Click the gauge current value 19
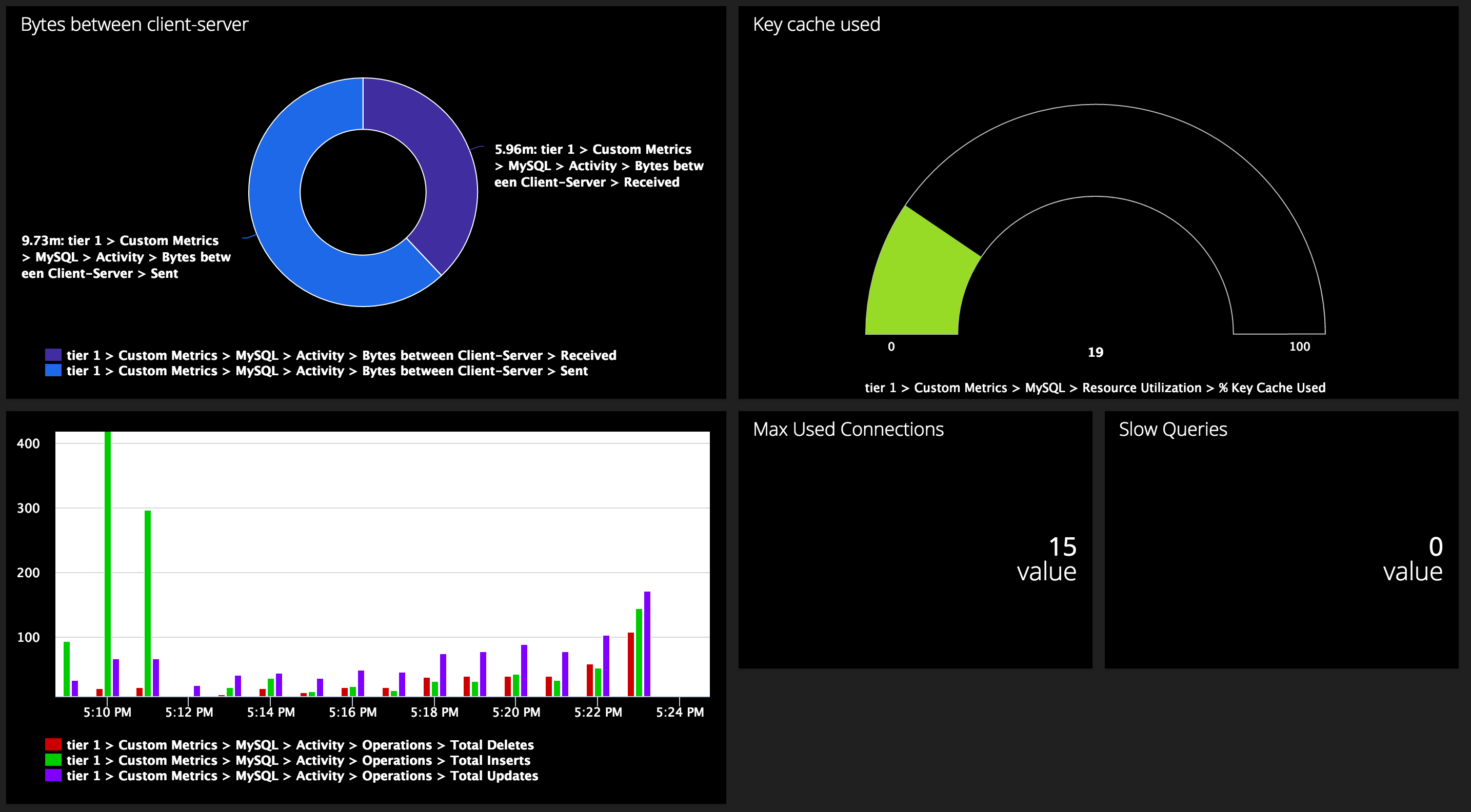This screenshot has height=812, width=1471. (1095, 352)
